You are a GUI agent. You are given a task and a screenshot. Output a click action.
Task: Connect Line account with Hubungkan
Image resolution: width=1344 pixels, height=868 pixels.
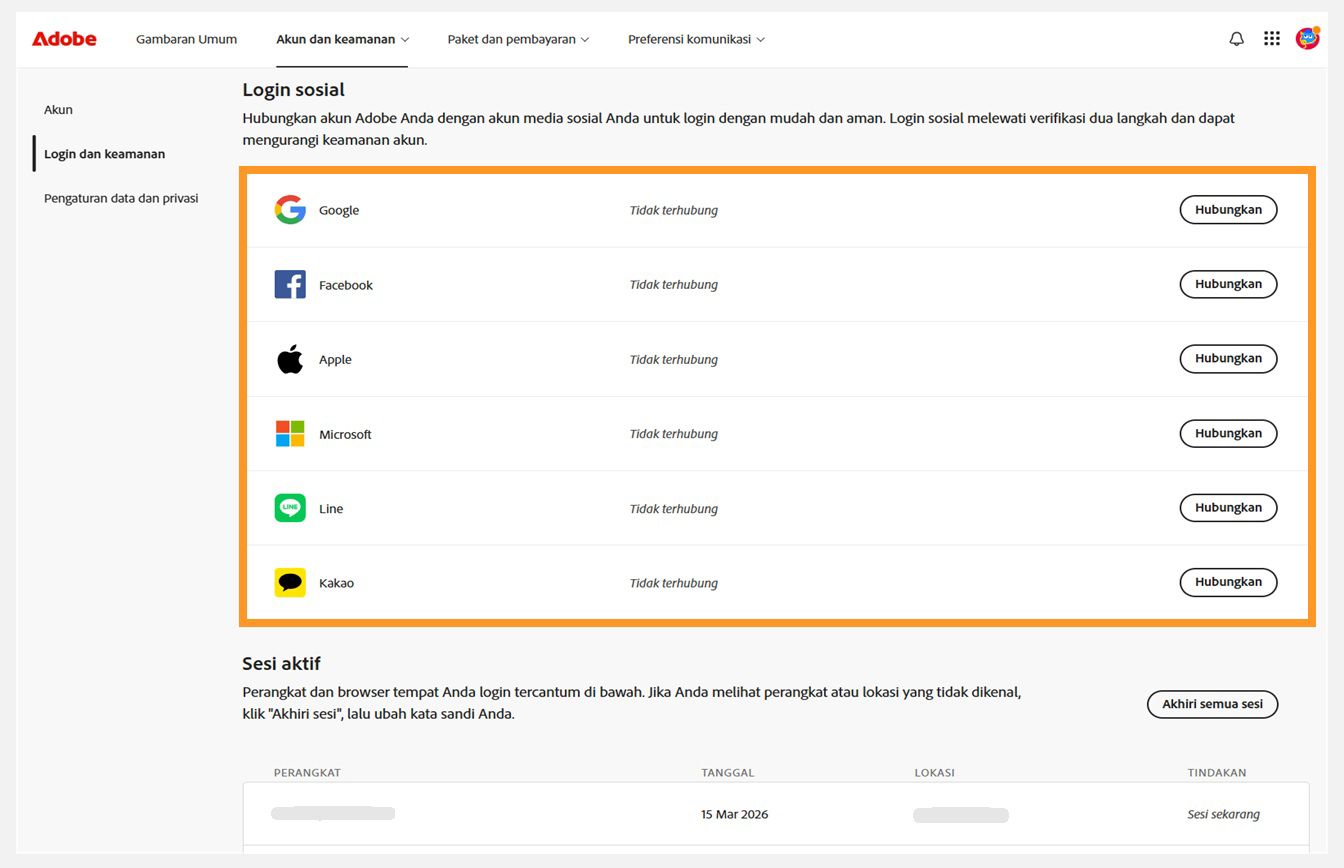[1228, 507]
